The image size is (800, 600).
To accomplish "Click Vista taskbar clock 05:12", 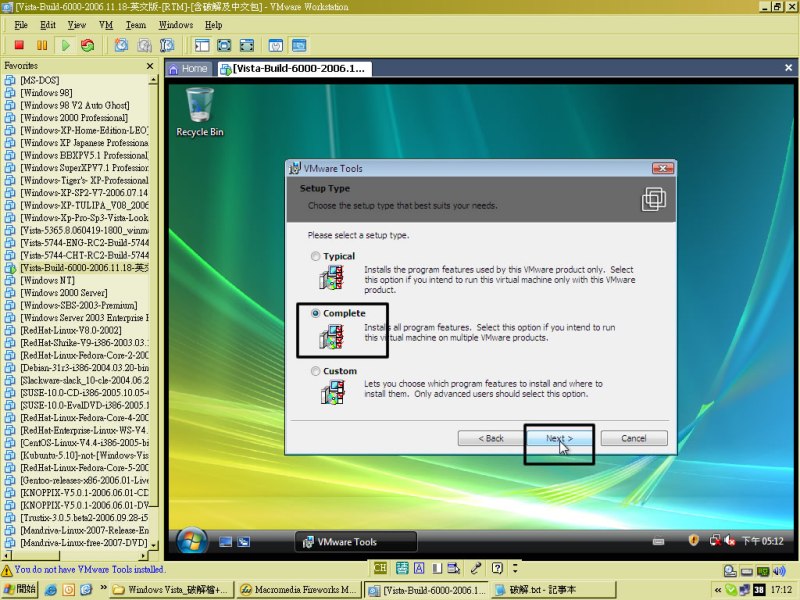I will pyautogui.click(x=762, y=541).
